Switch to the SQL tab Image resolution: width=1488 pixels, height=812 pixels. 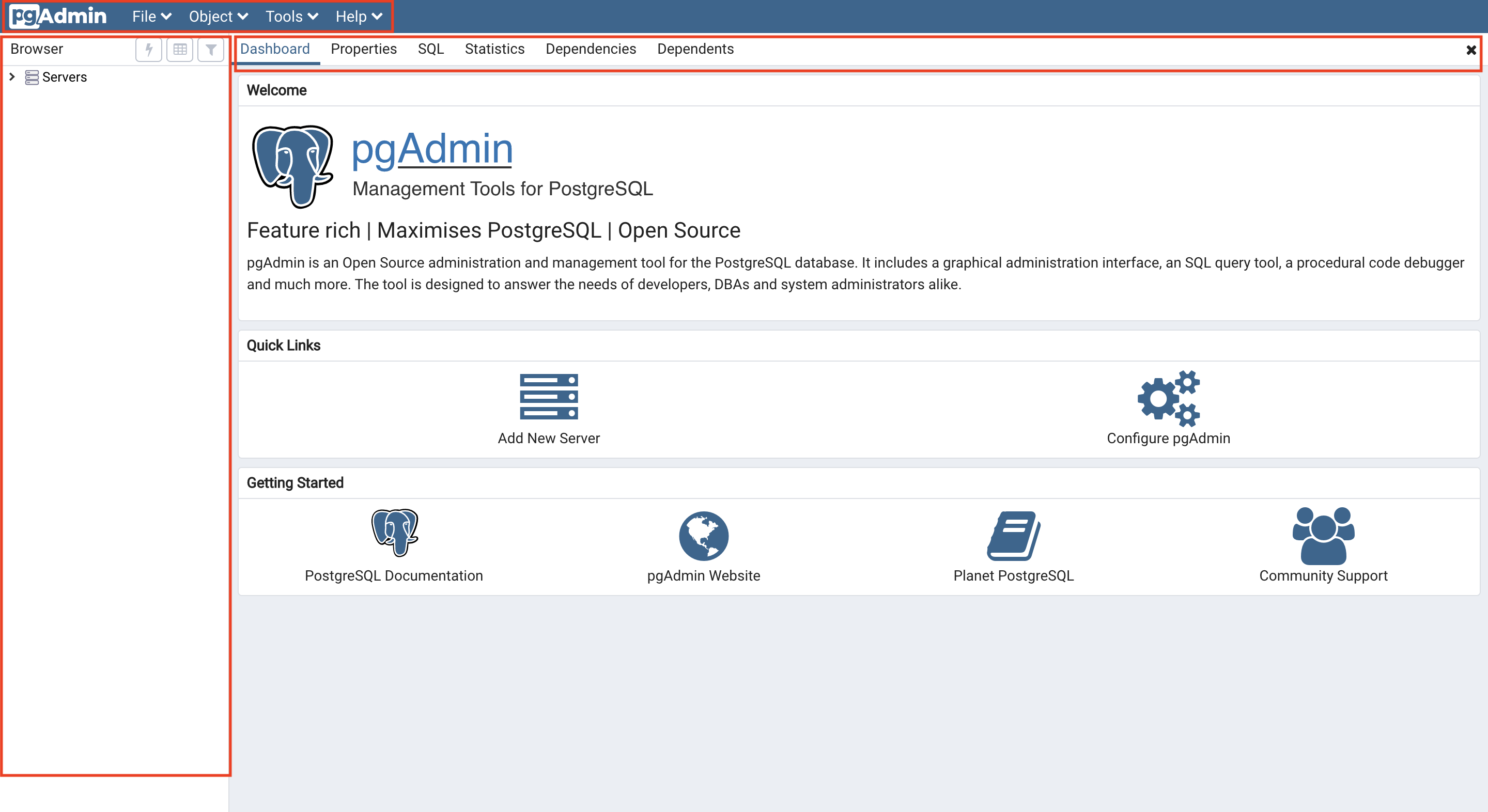coord(431,49)
